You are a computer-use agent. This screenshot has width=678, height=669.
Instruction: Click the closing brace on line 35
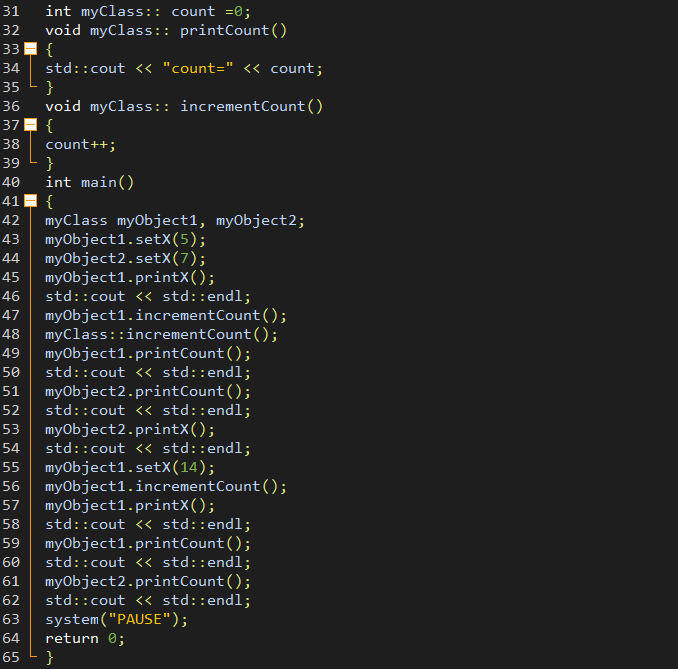pyautogui.click(x=49, y=87)
